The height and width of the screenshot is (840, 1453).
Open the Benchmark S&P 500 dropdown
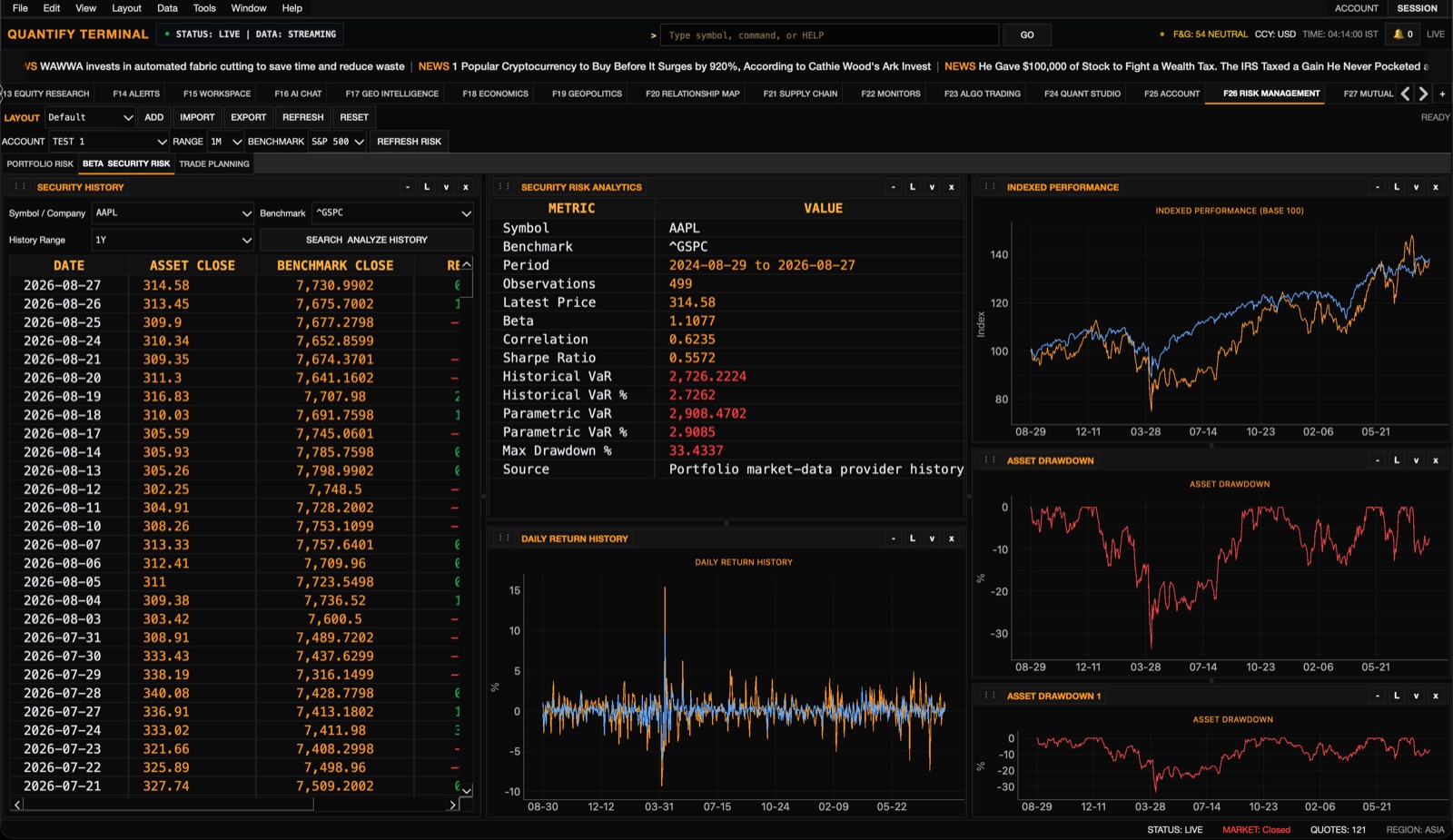337,142
